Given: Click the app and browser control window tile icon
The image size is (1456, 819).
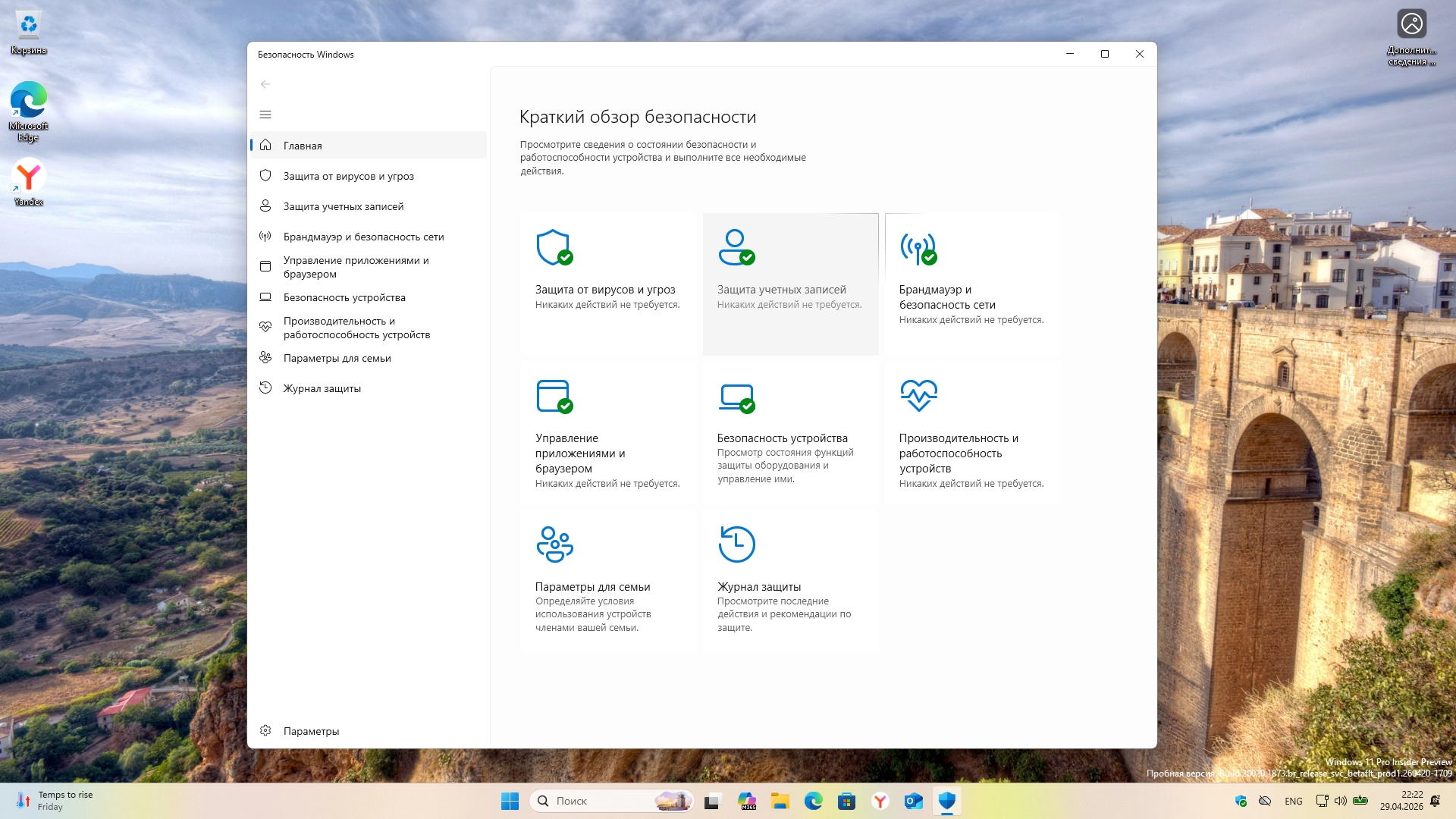Looking at the screenshot, I should [x=554, y=396].
